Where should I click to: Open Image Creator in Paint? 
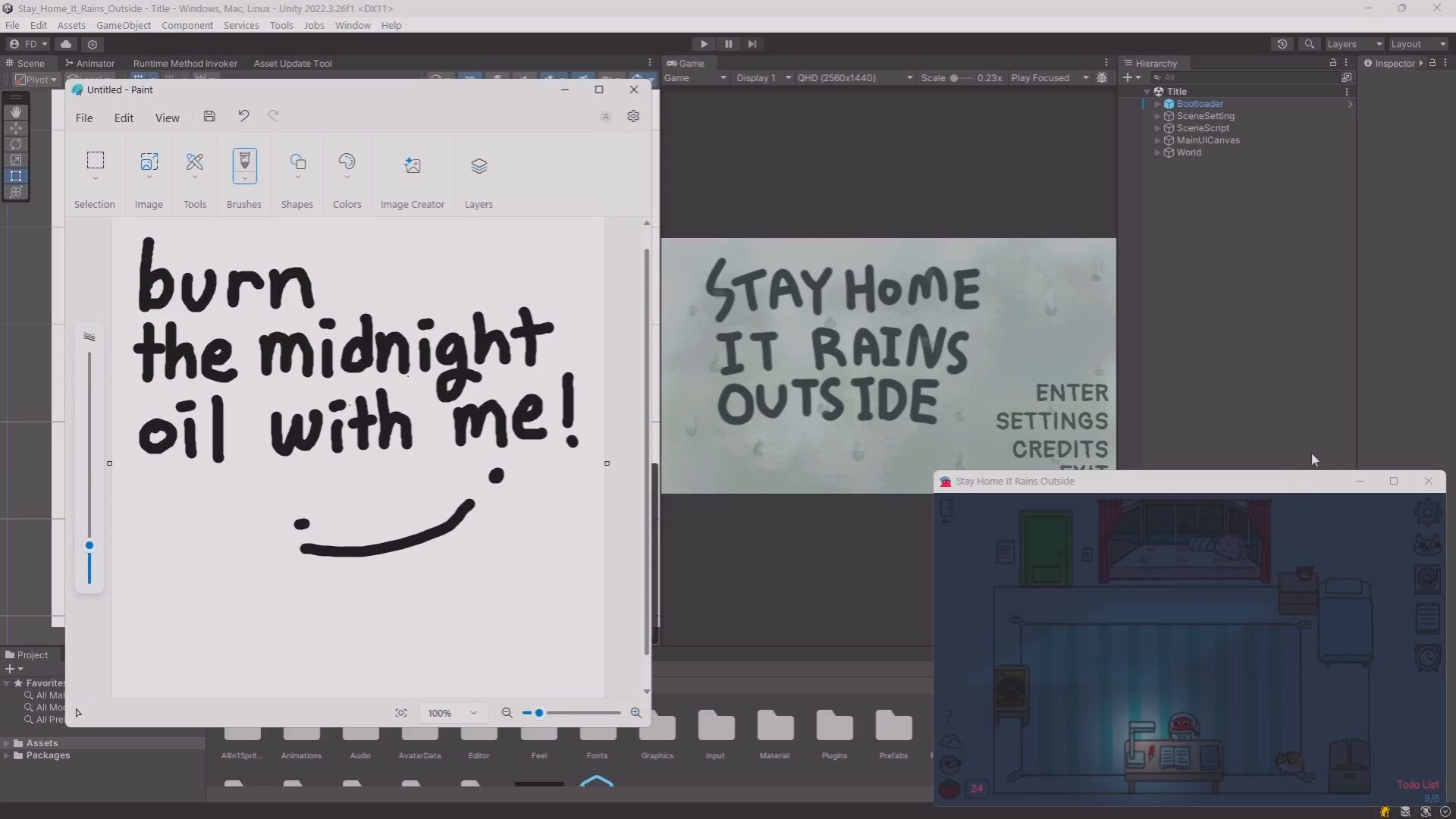(x=412, y=166)
